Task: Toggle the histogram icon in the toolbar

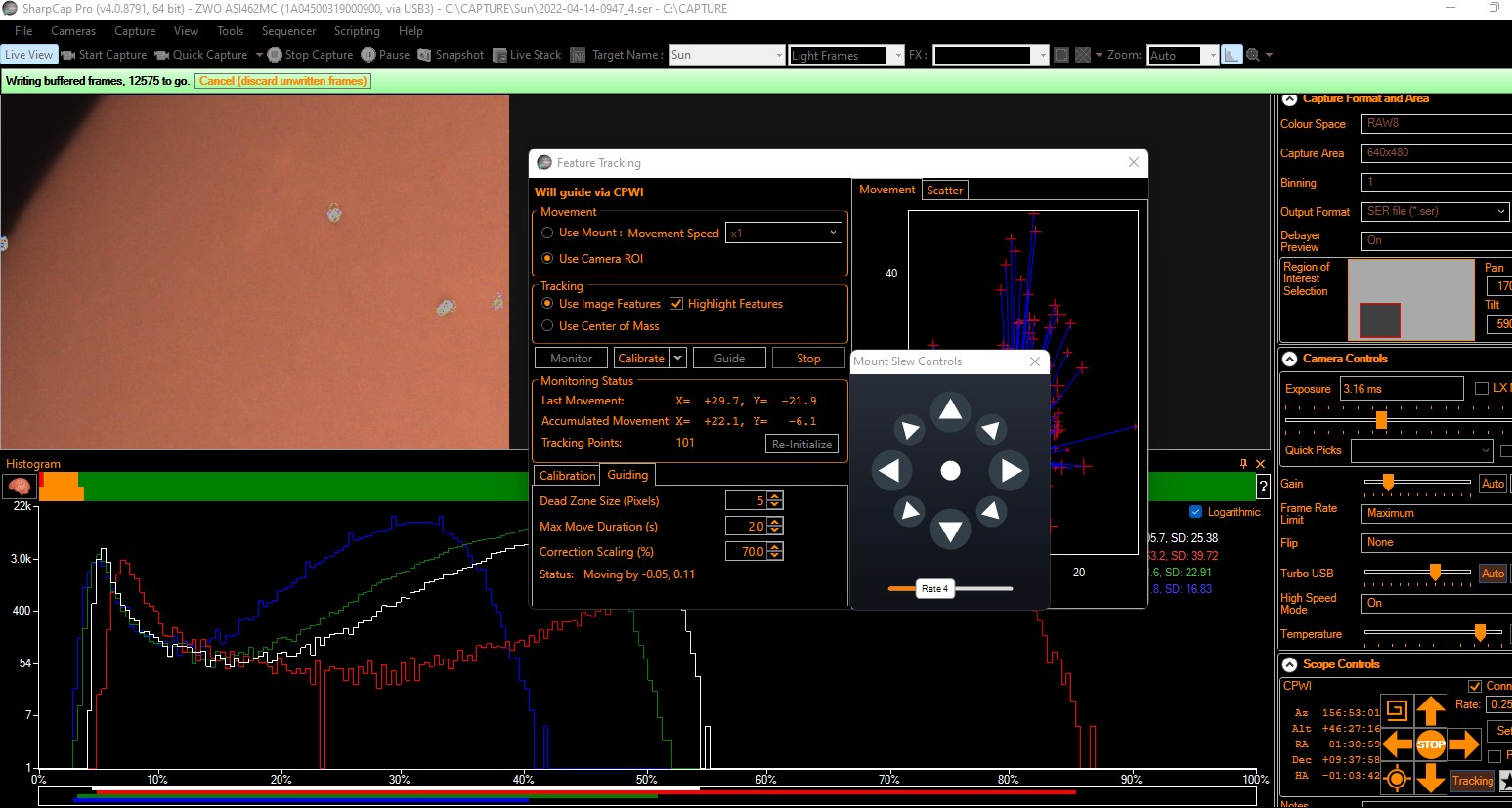Action: coord(1231,55)
